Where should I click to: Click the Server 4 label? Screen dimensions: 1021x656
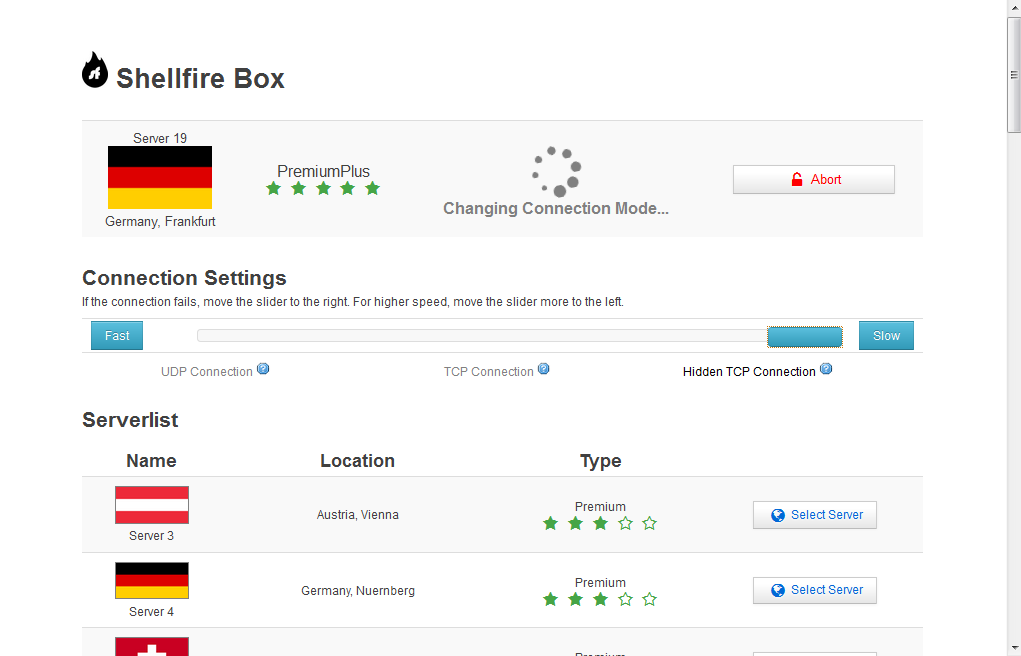pos(151,612)
